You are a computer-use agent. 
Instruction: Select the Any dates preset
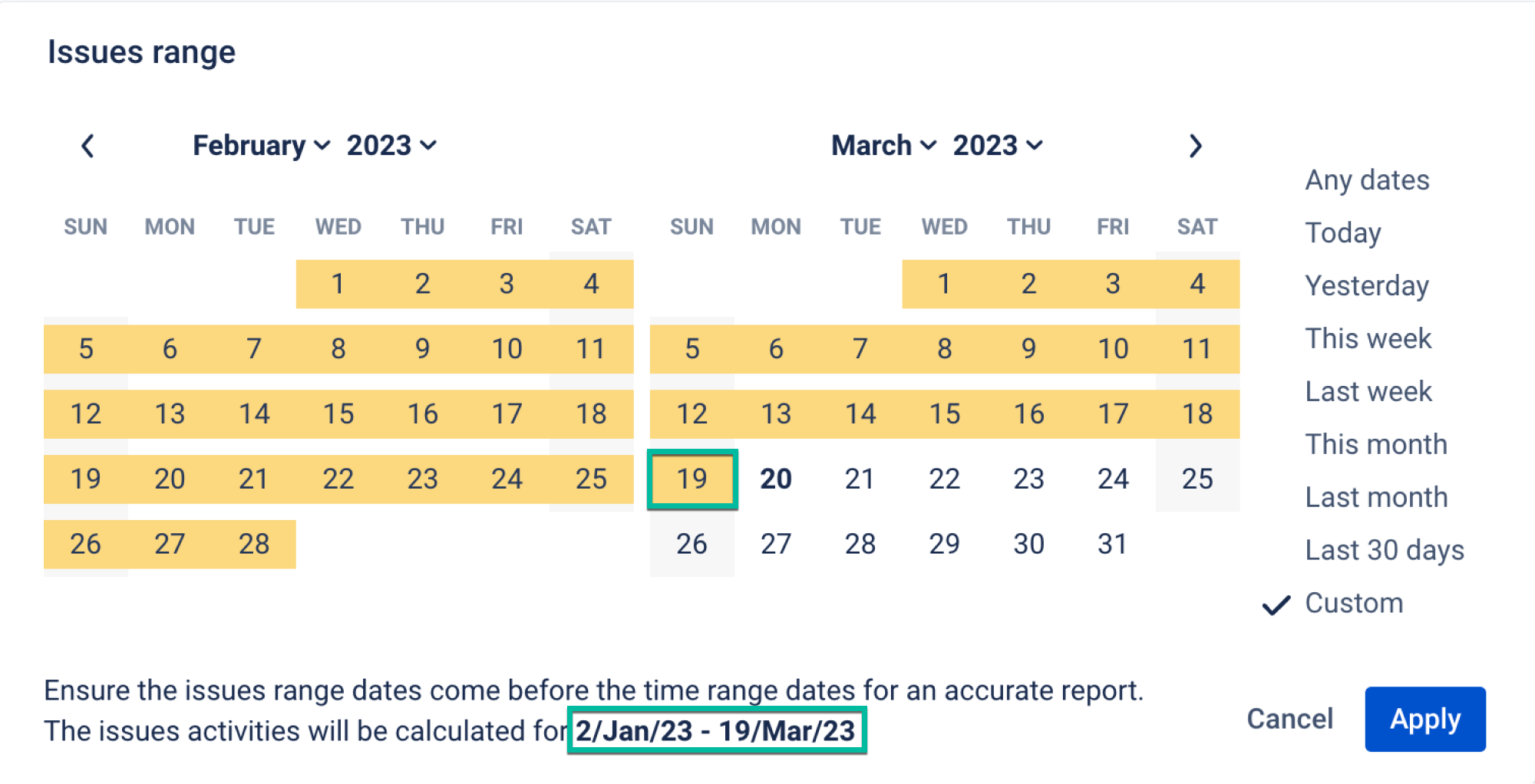pyautogui.click(x=1367, y=180)
